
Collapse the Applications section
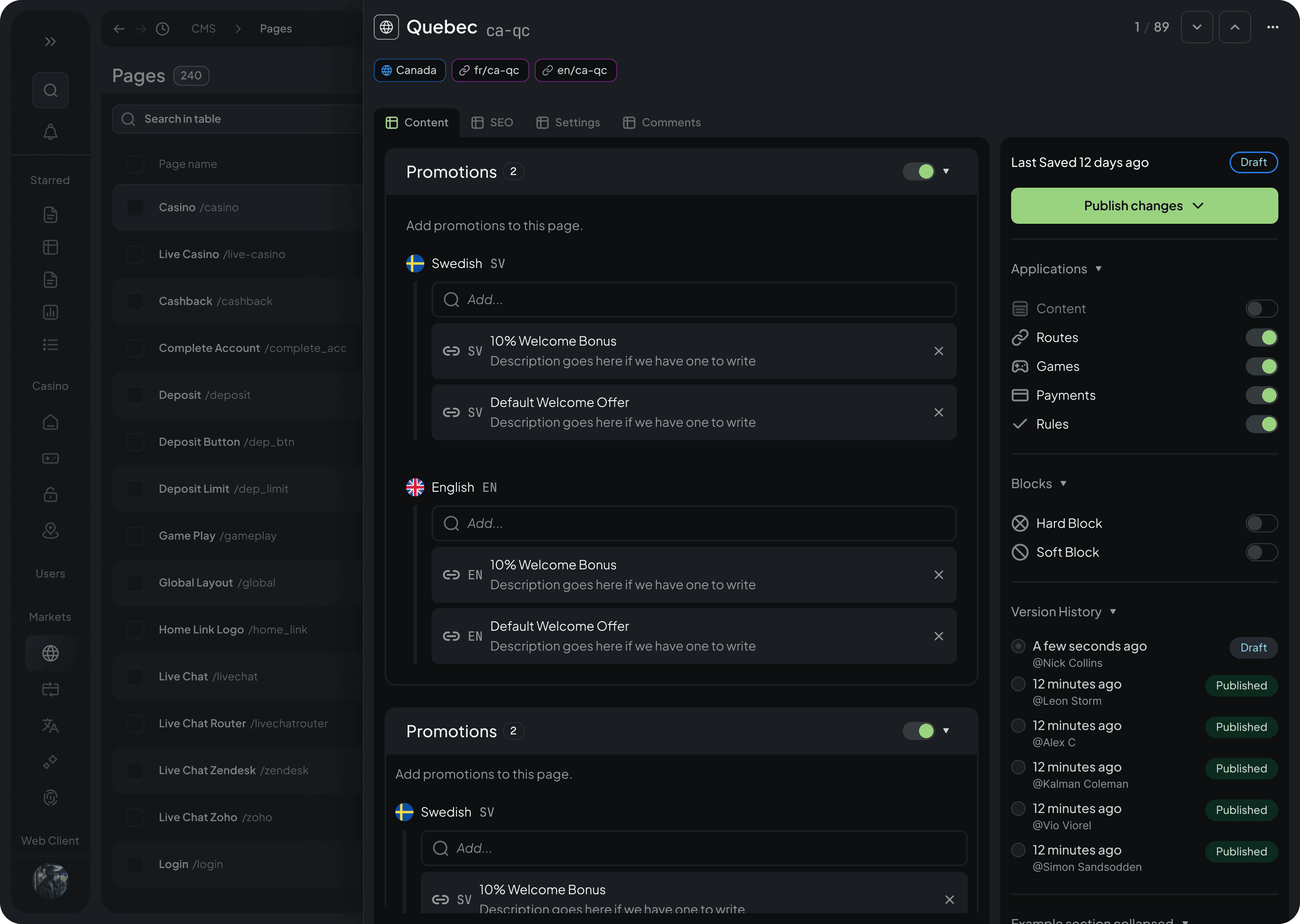tap(1099, 268)
